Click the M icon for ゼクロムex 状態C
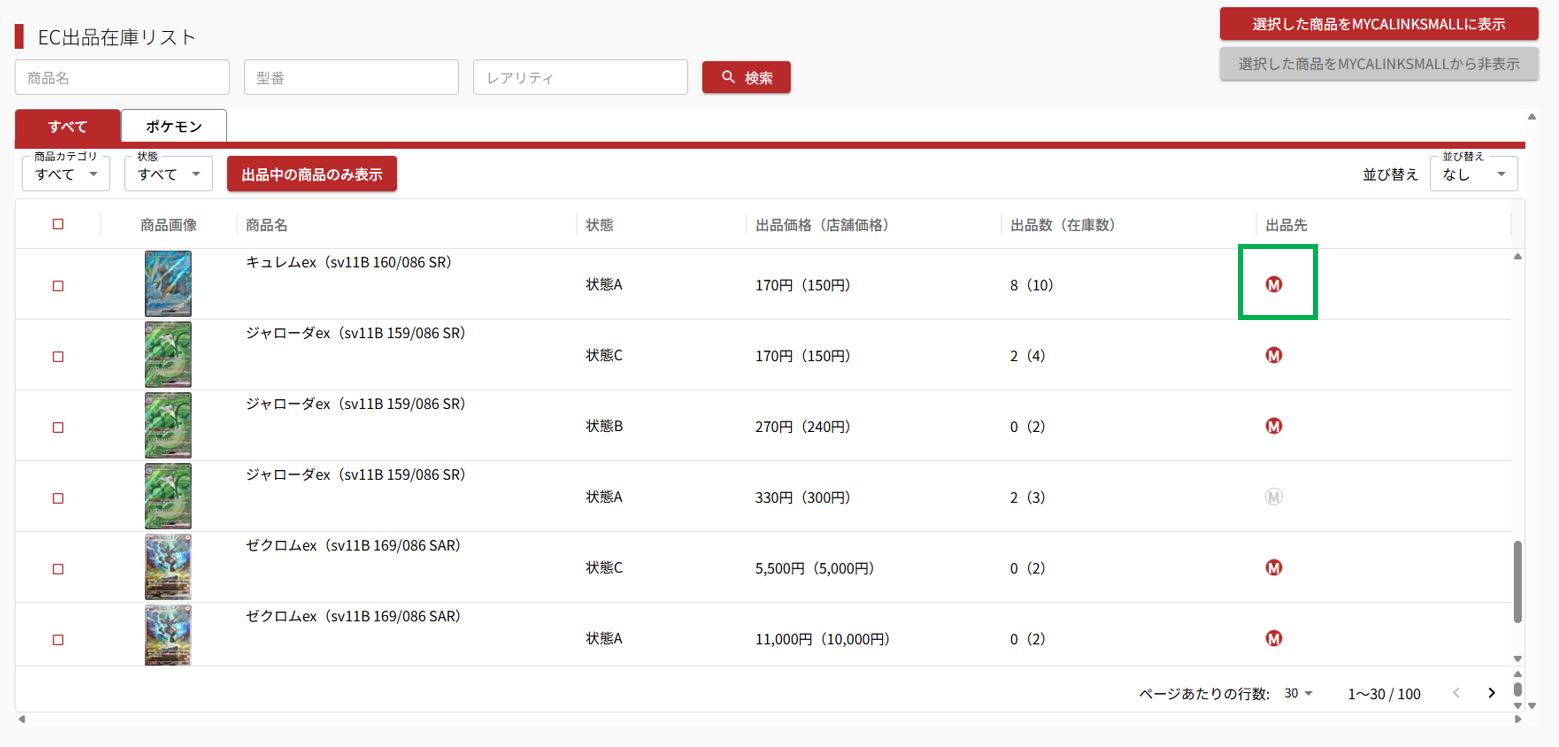1559x747 pixels. coord(1274,568)
